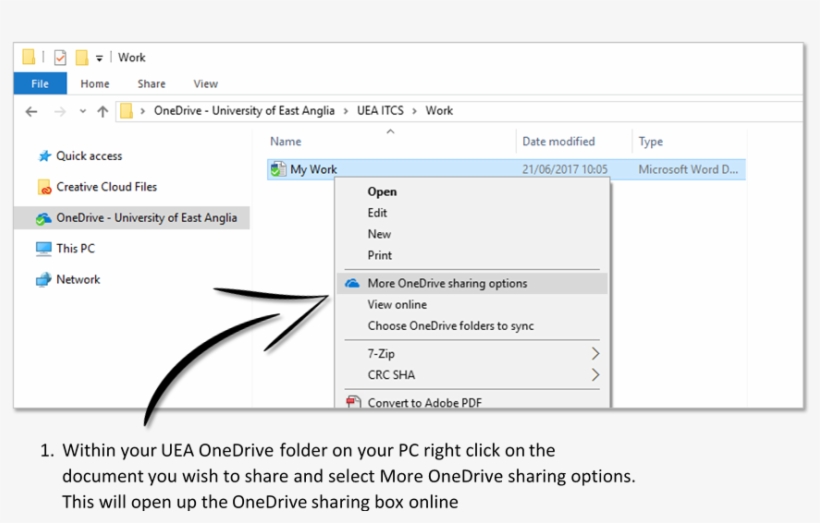The image size is (820, 523).
Task: Sort by Date modified column header
Action: 559,141
